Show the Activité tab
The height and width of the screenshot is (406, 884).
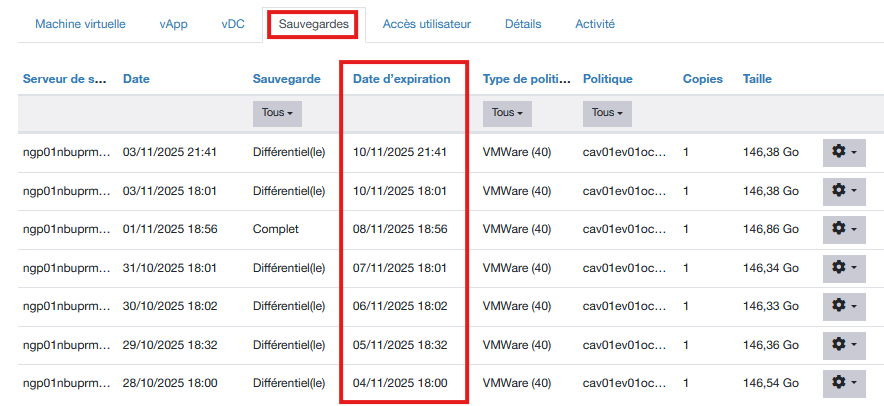tap(595, 24)
